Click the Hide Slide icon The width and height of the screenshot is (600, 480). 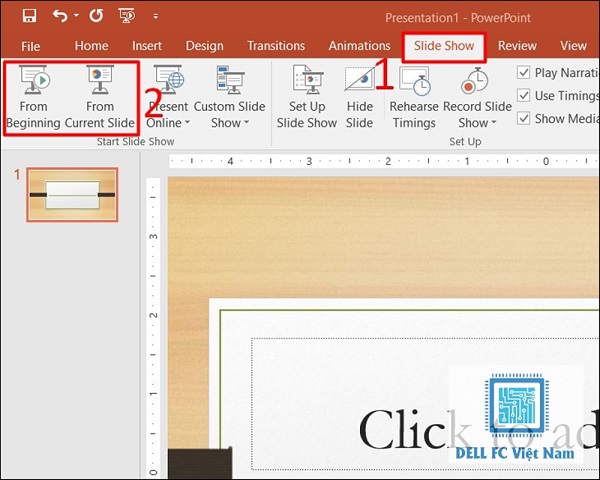pyautogui.click(x=359, y=80)
